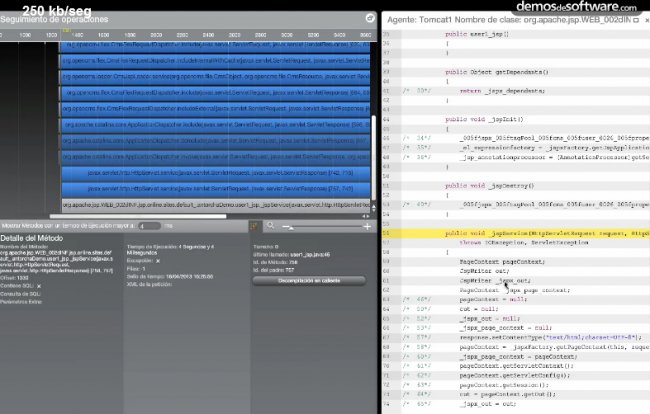Image resolution: width=650 pixels, height=414 pixels.
Task: Click the 'Id. del padre: 757' text
Action: (274, 270)
